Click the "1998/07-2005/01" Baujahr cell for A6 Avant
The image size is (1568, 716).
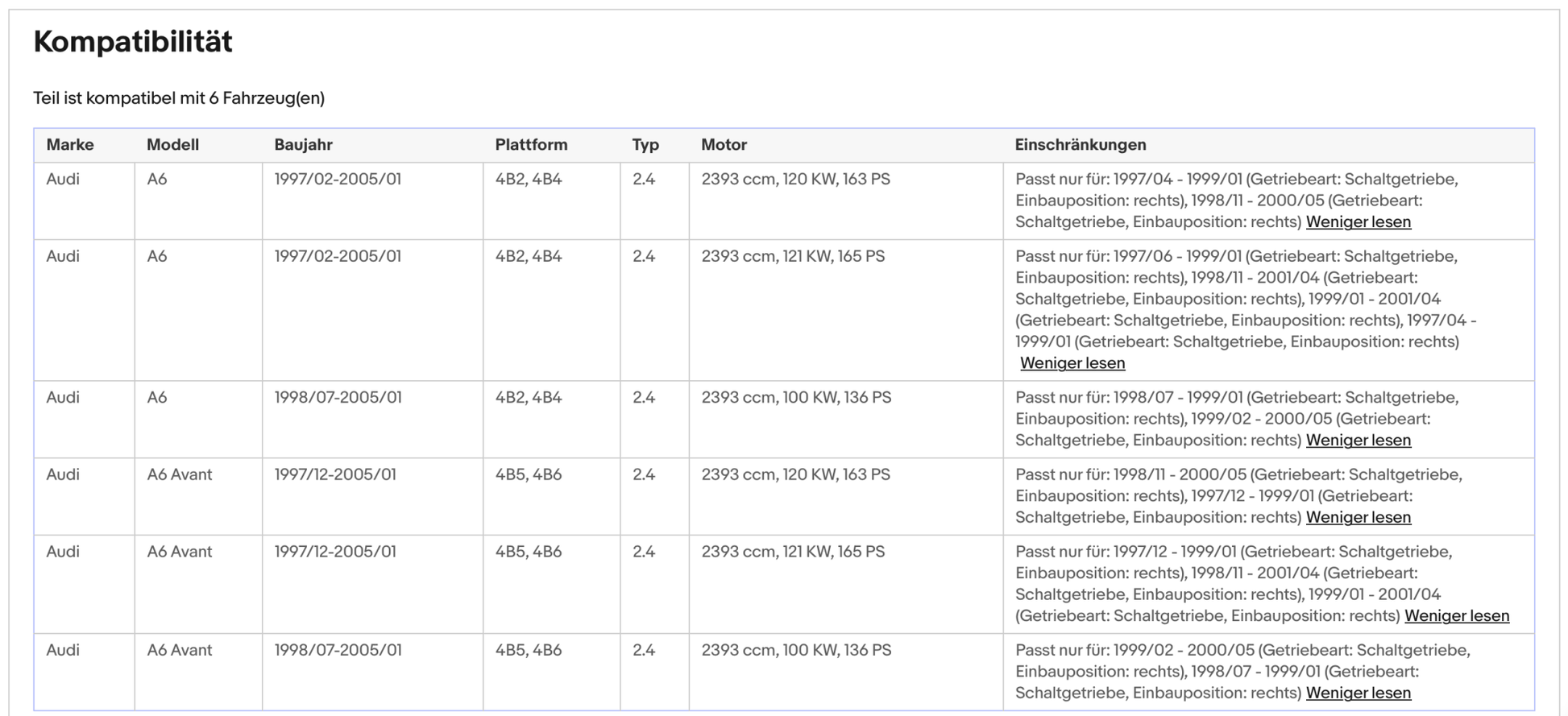[337, 650]
